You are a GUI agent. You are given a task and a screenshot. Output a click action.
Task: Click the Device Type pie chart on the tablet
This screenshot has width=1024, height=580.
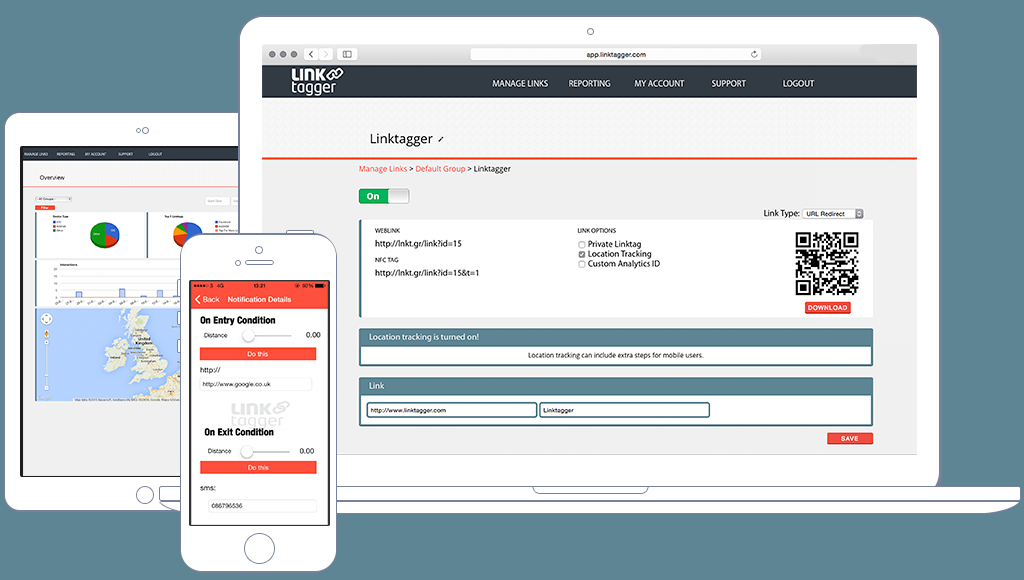(104, 235)
